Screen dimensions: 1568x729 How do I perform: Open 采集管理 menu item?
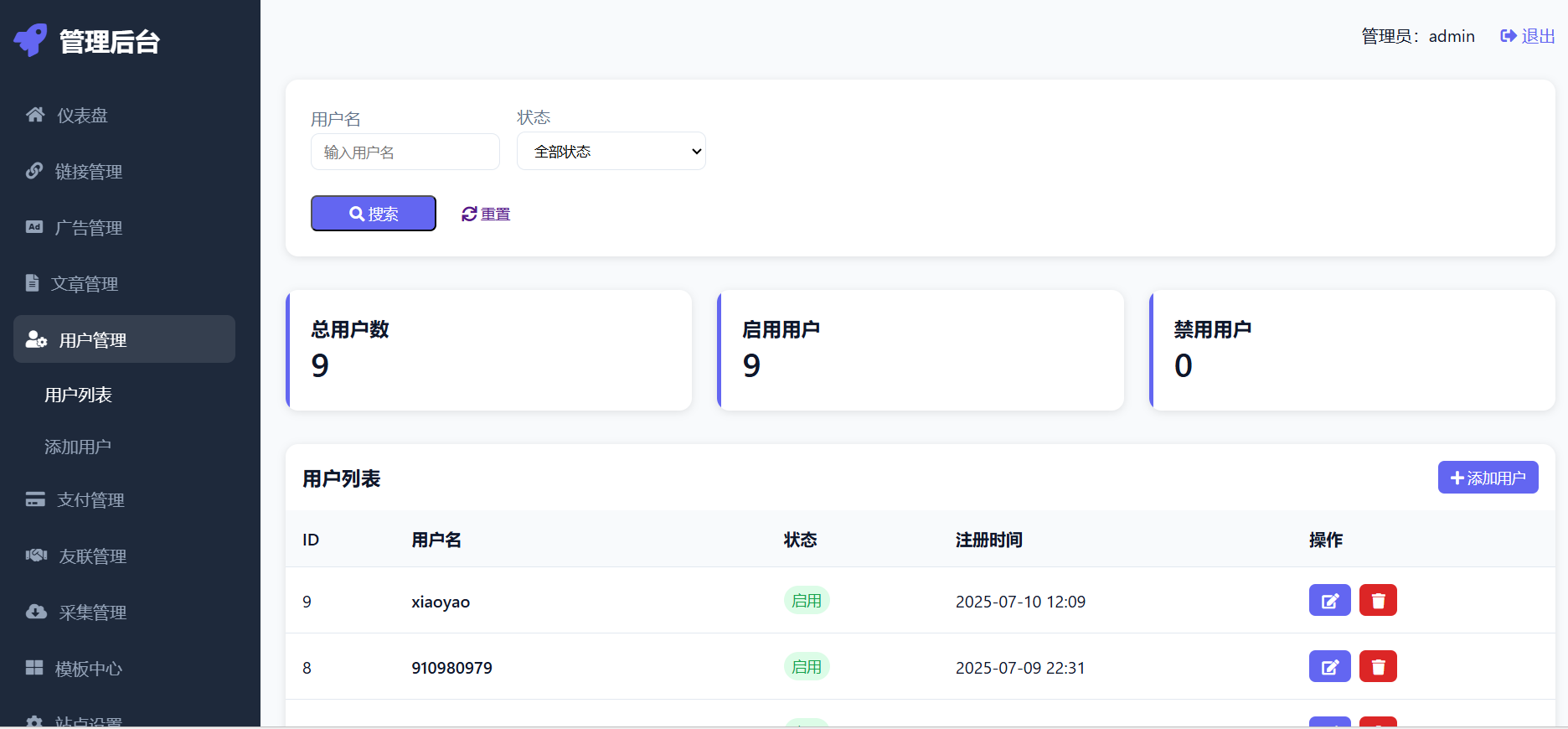(x=124, y=612)
